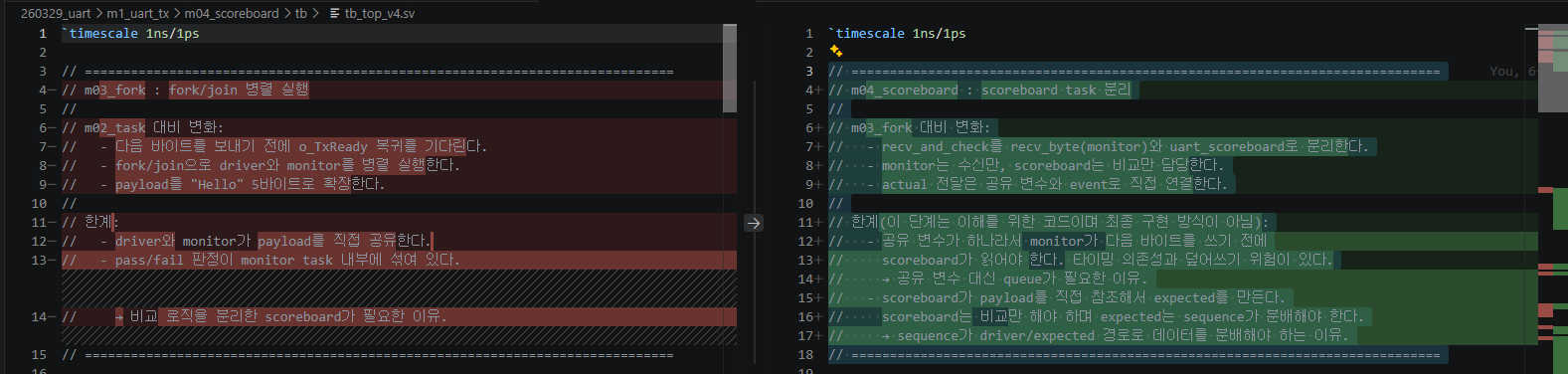Click the removed line '// m03_fork : fork/join'
Screen dimensions: 1568x374
[x=185, y=90]
